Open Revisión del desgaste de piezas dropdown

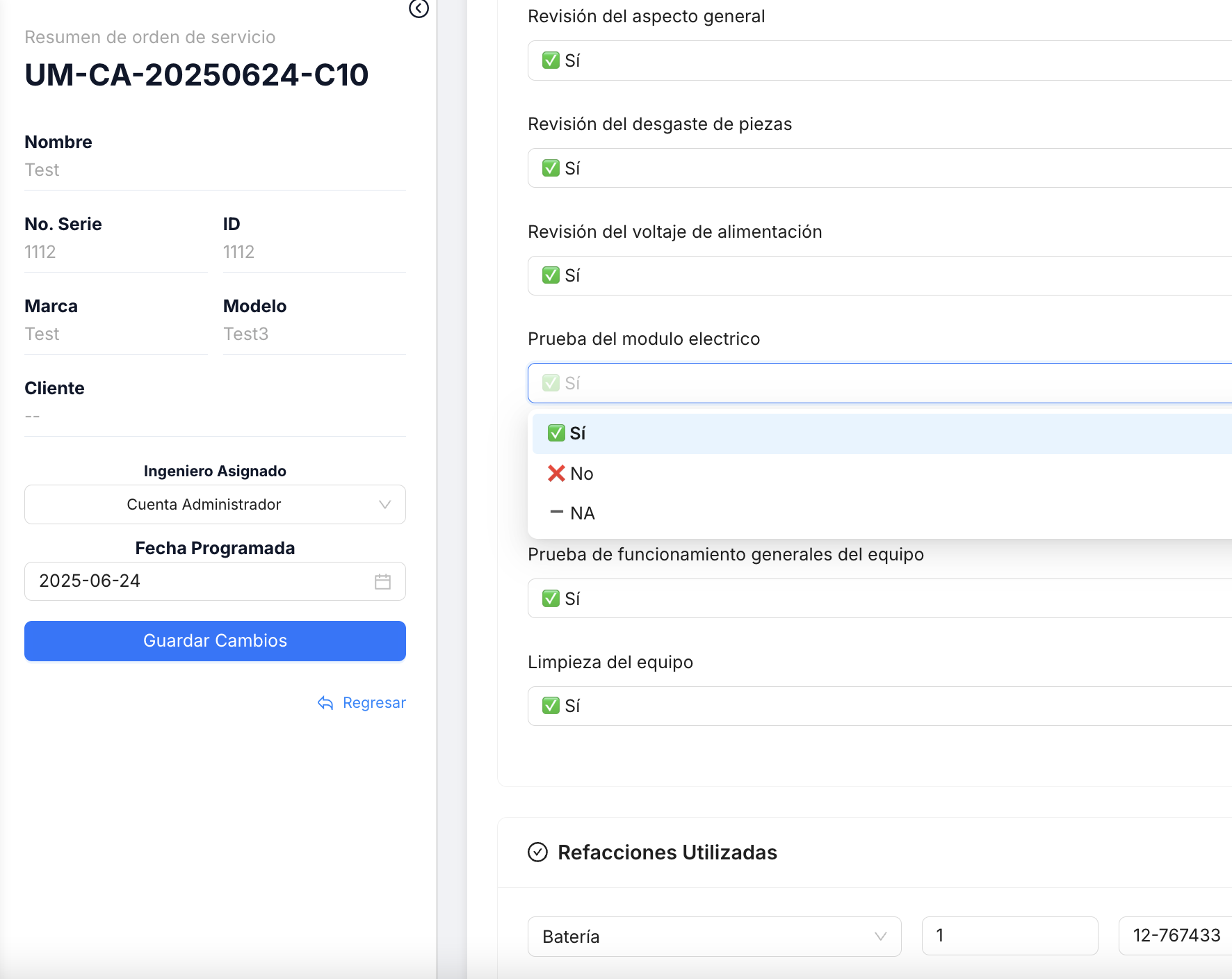click(x=876, y=168)
